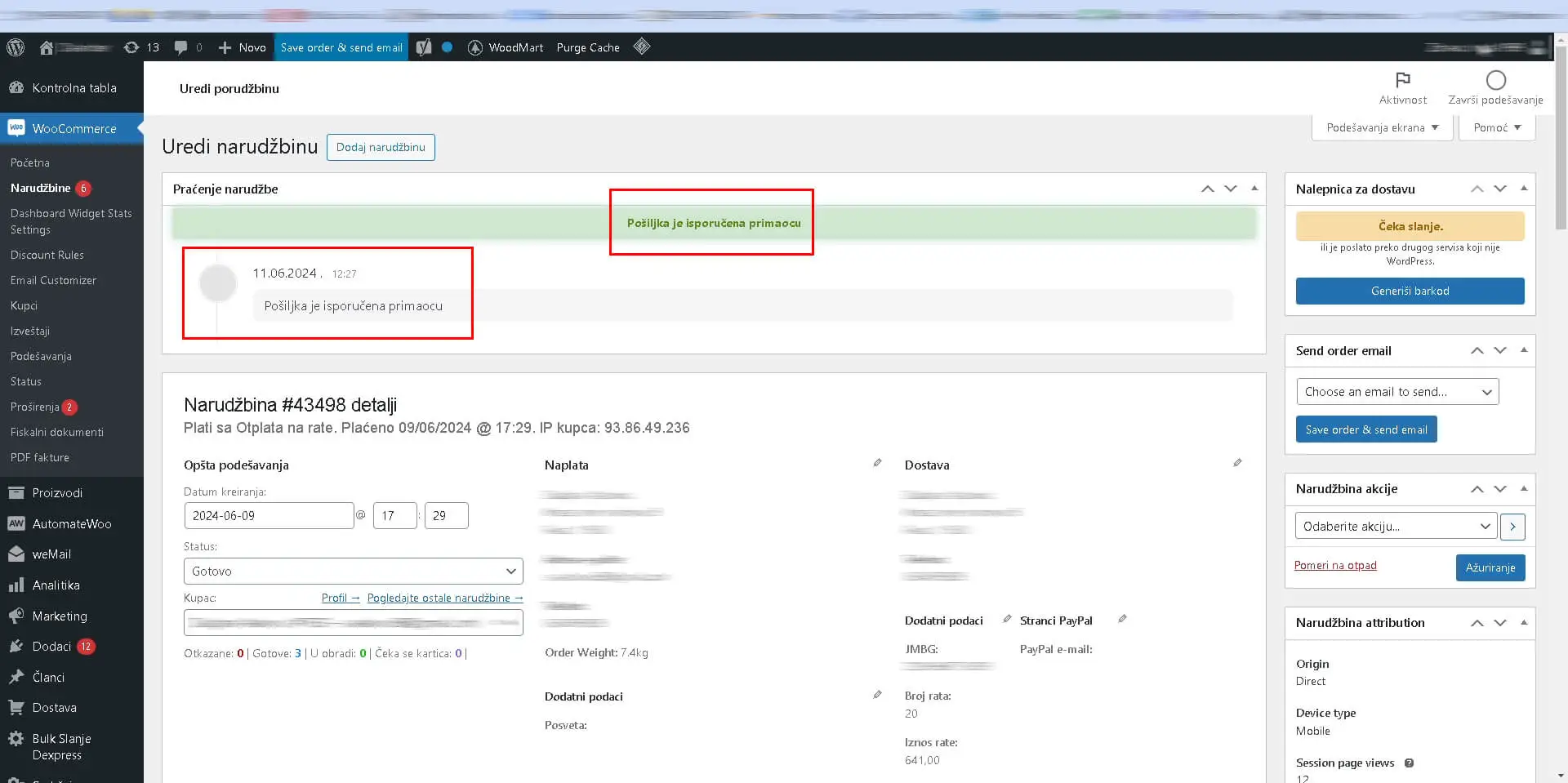Collapse Narudžbina akcije panel
The image size is (1568, 783).
pos(1524,489)
